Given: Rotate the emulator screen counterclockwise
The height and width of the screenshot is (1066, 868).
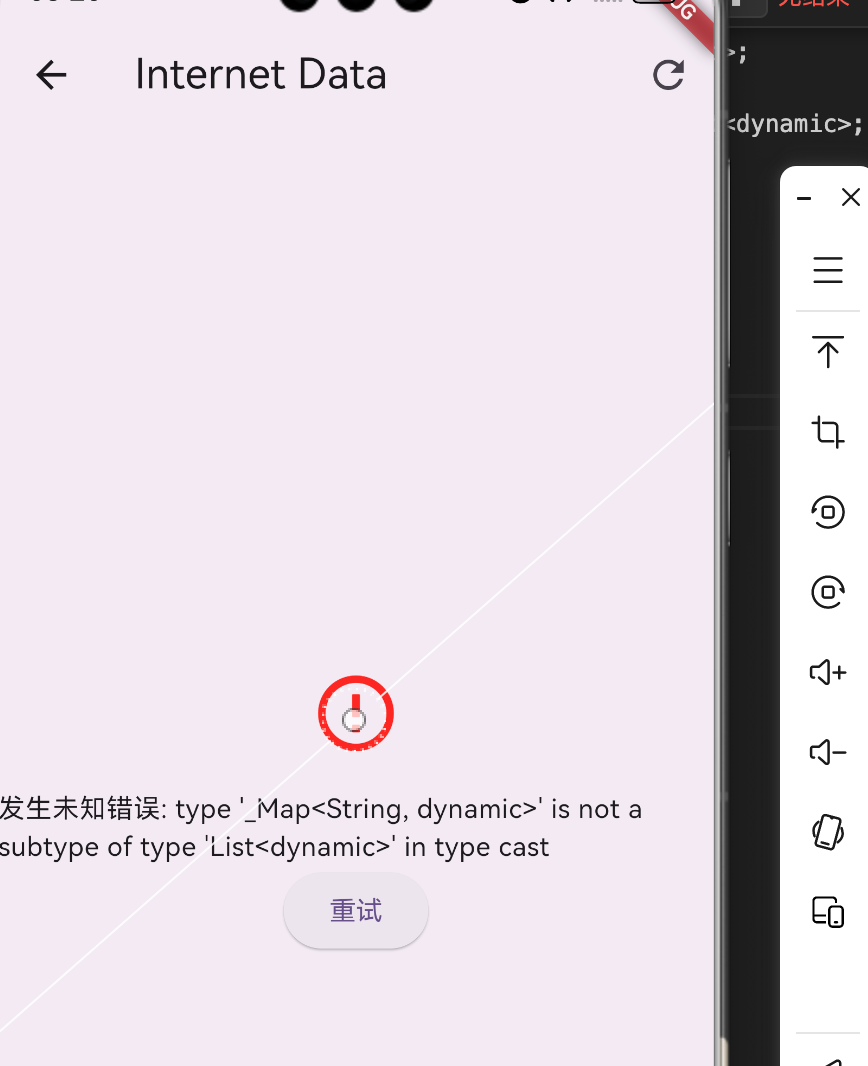Looking at the screenshot, I should coord(827,512).
